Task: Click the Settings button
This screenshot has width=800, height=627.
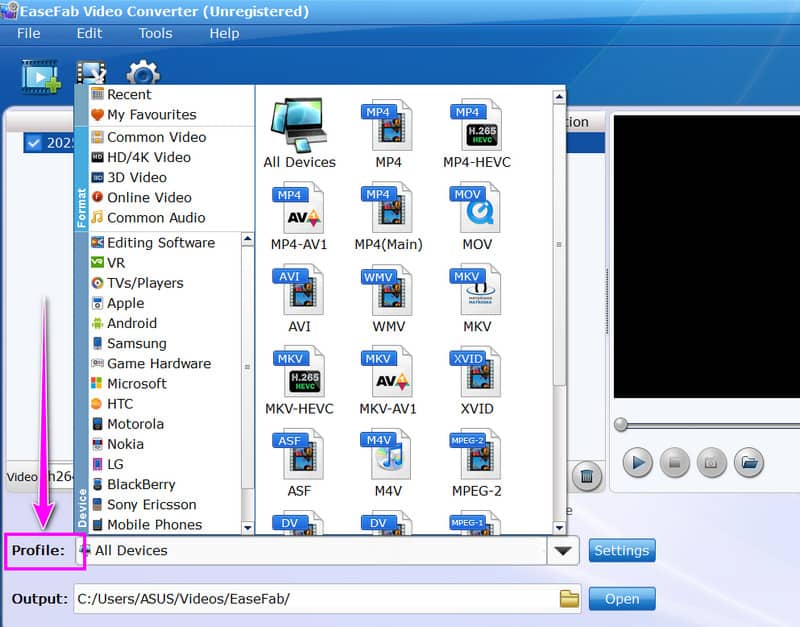Action: (621, 550)
